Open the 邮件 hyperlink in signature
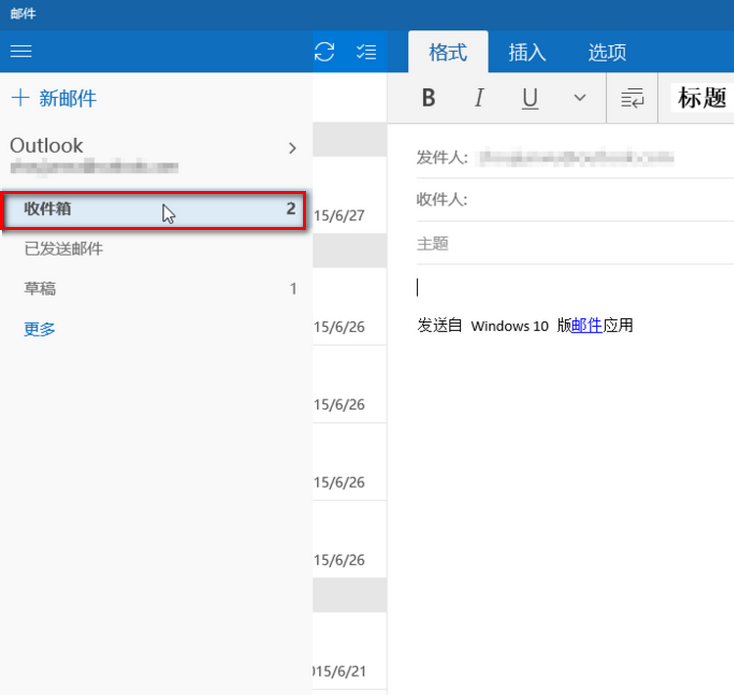 (x=587, y=325)
